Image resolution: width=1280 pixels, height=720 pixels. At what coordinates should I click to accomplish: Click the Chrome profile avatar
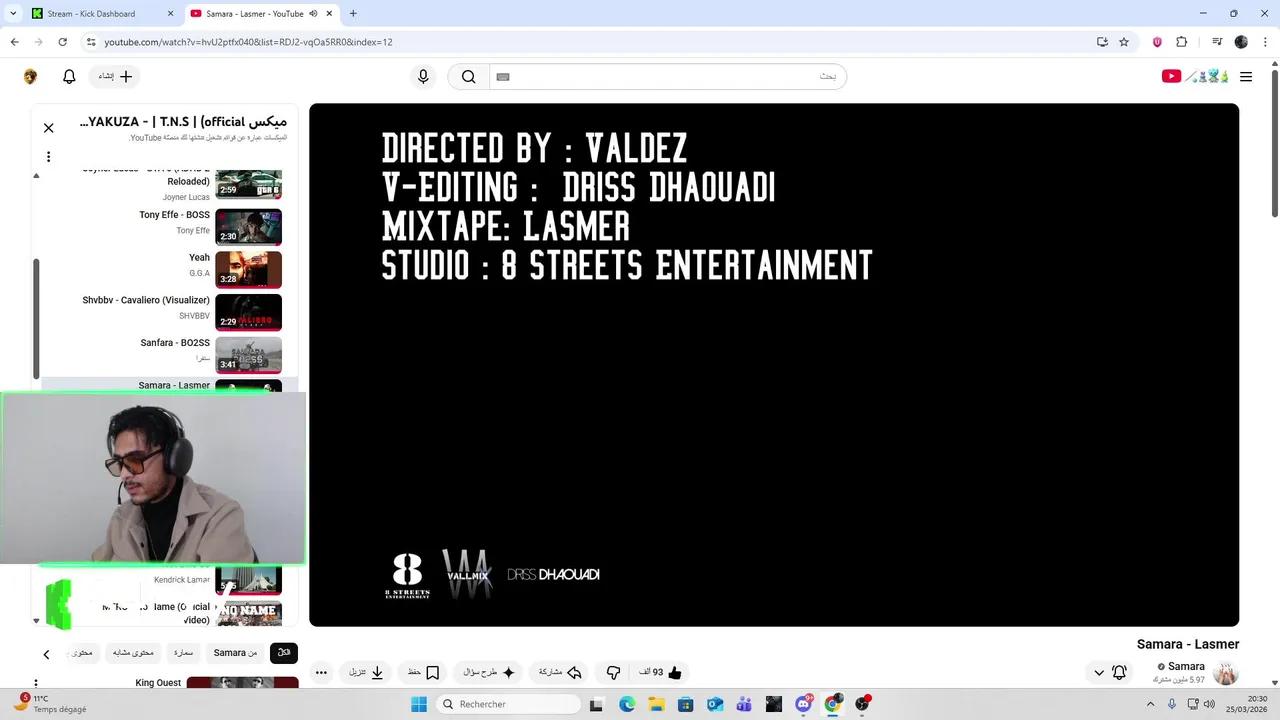click(x=1241, y=42)
